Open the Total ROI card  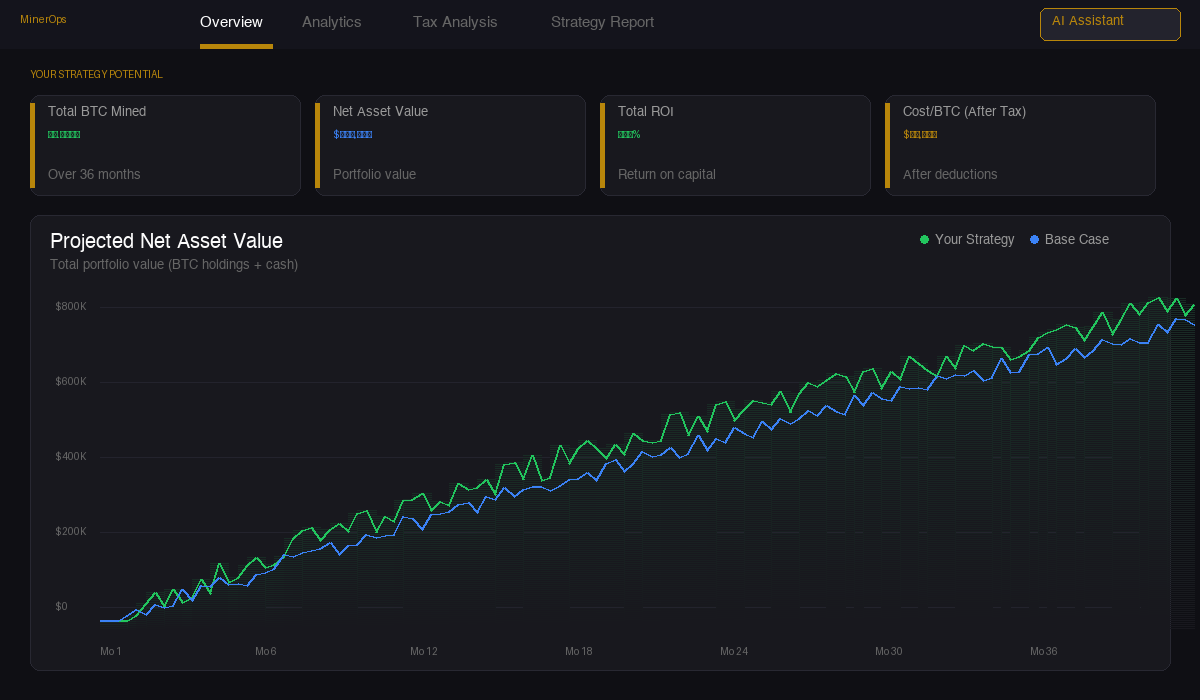[735, 145]
